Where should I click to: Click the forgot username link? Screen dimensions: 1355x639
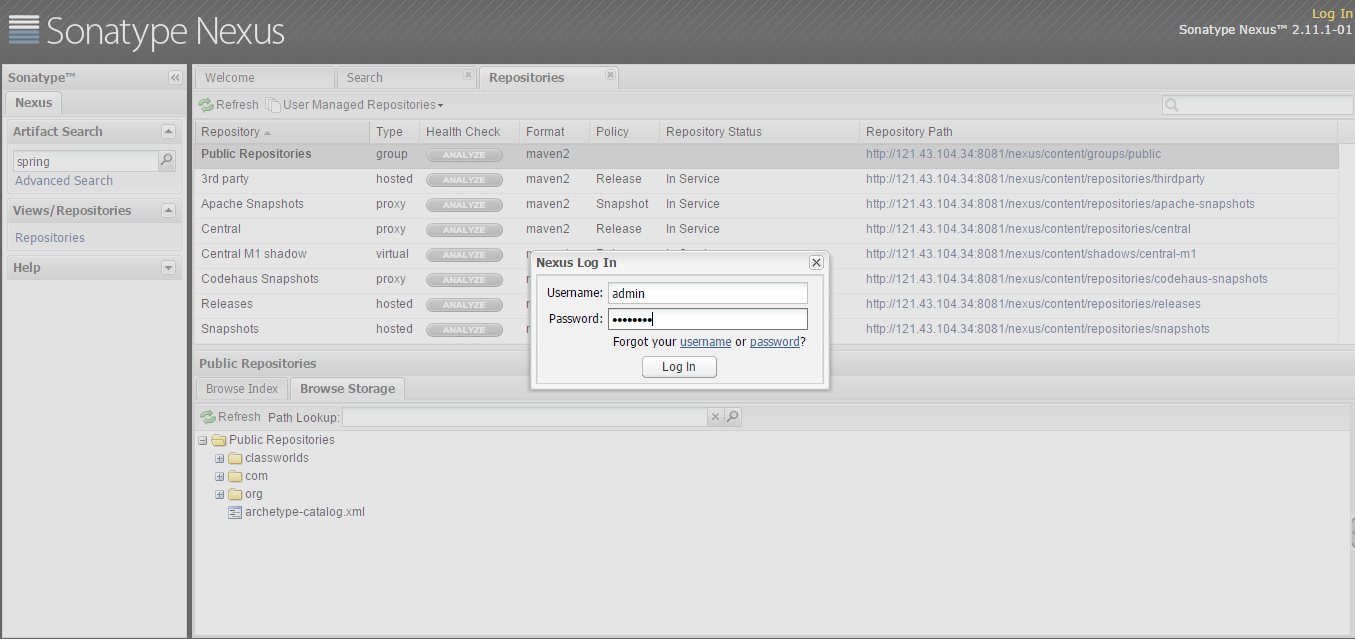click(705, 342)
